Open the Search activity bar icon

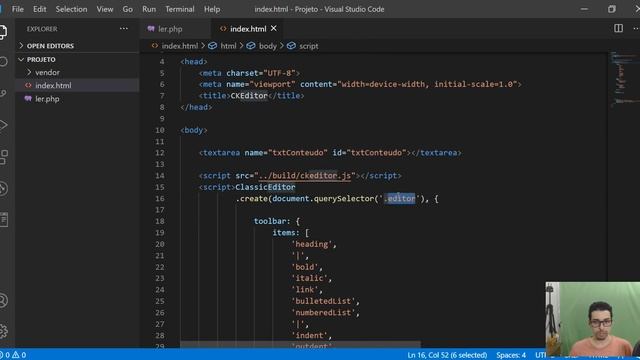[x=3, y=62]
